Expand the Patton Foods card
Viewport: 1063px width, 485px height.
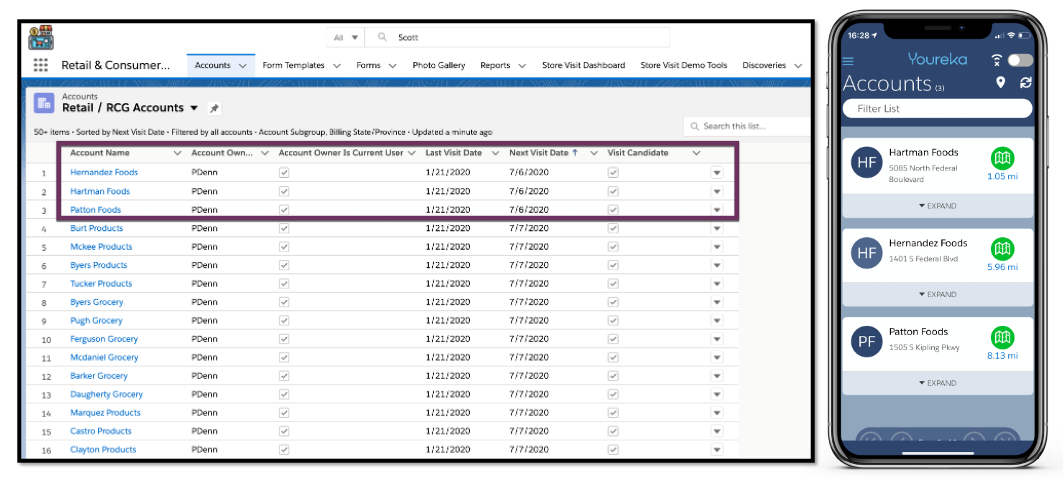tap(938, 383)
